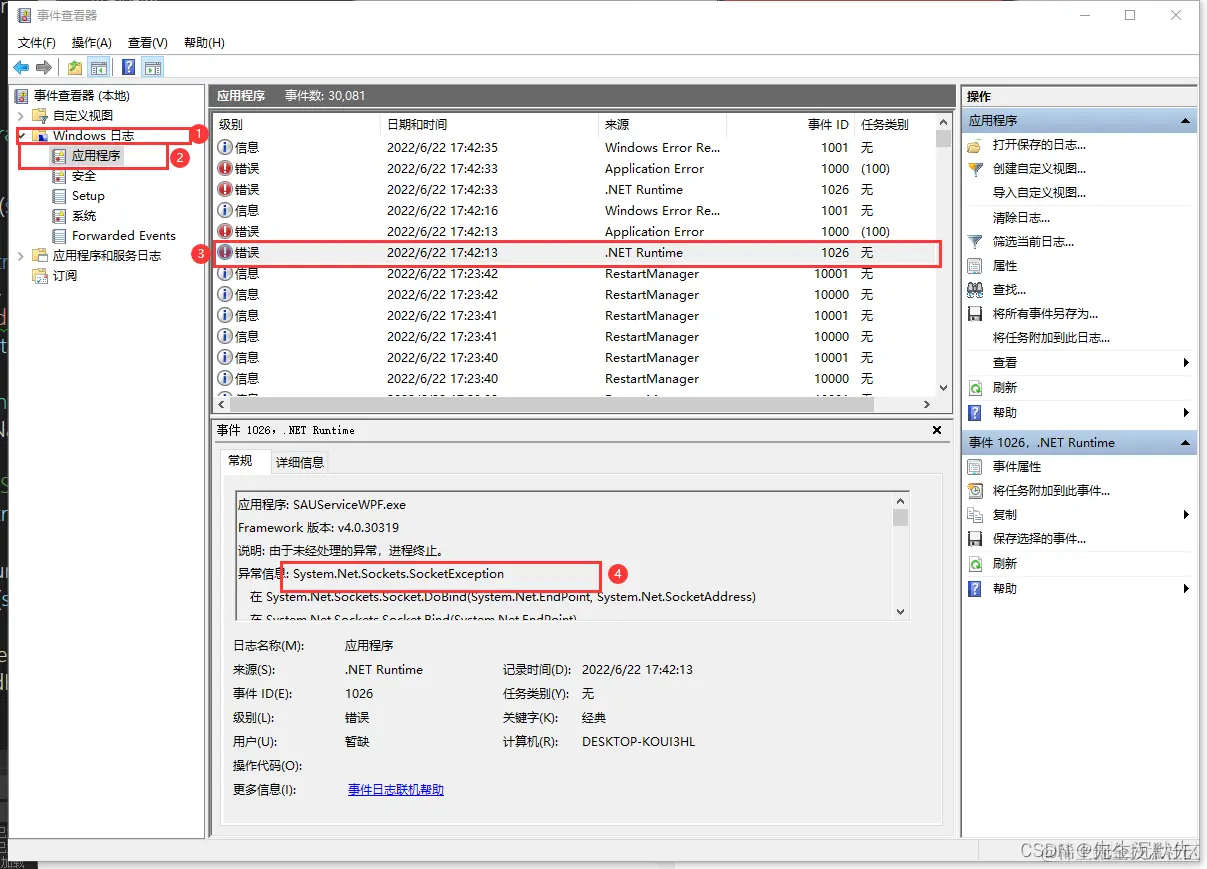Open Forwarded Events log

point(123,236)
